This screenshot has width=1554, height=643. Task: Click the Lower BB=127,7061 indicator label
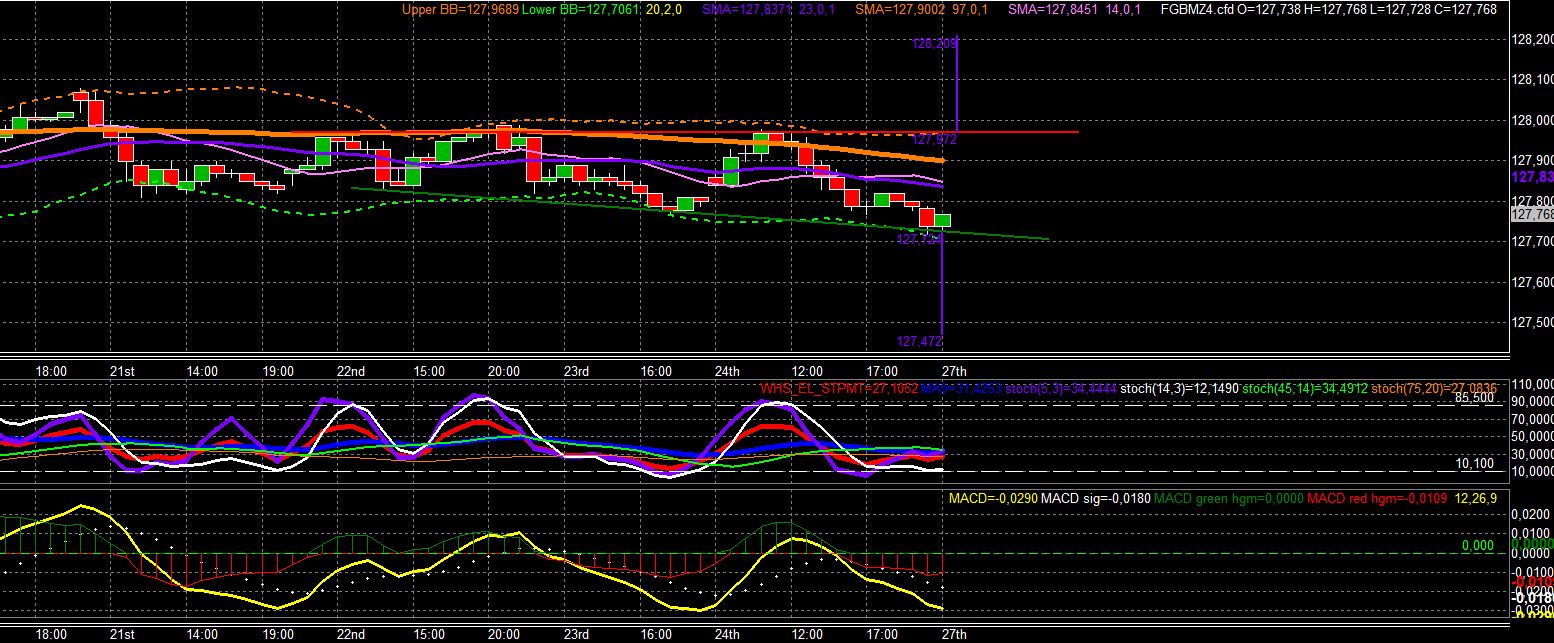tap(580, 10)
